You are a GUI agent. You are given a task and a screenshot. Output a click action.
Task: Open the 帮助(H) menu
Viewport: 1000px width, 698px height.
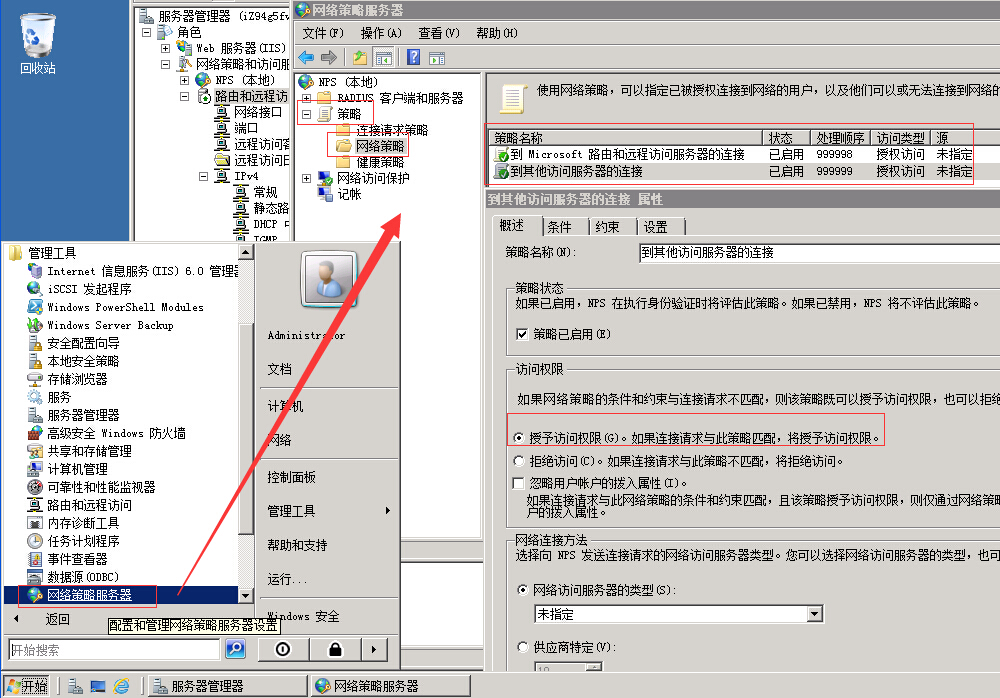pyautogui.click(x=497, y=33)
